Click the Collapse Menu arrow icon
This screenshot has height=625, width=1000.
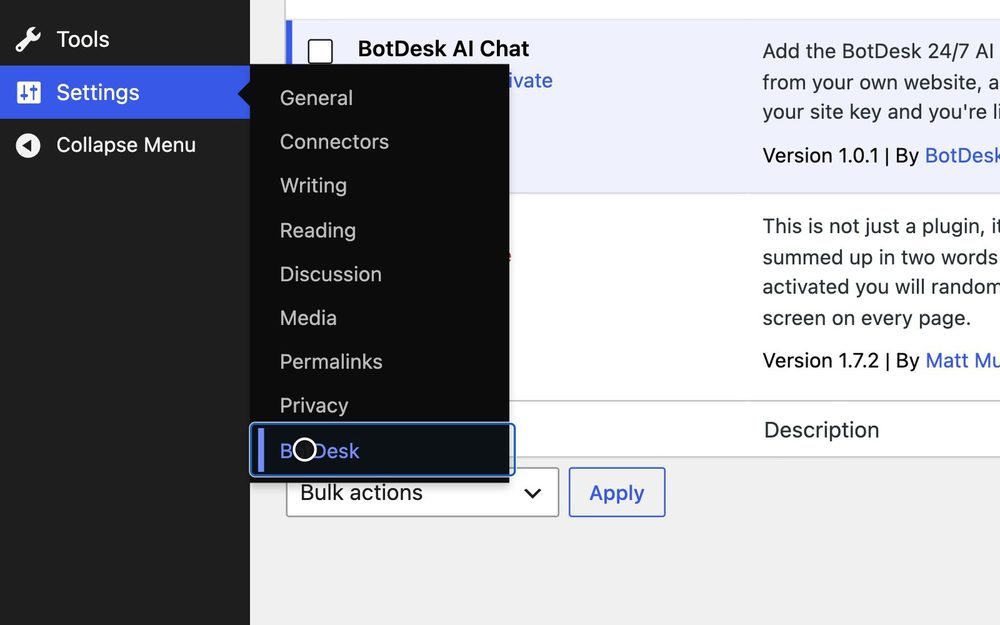pyautogui.click(x=28, y=145)
